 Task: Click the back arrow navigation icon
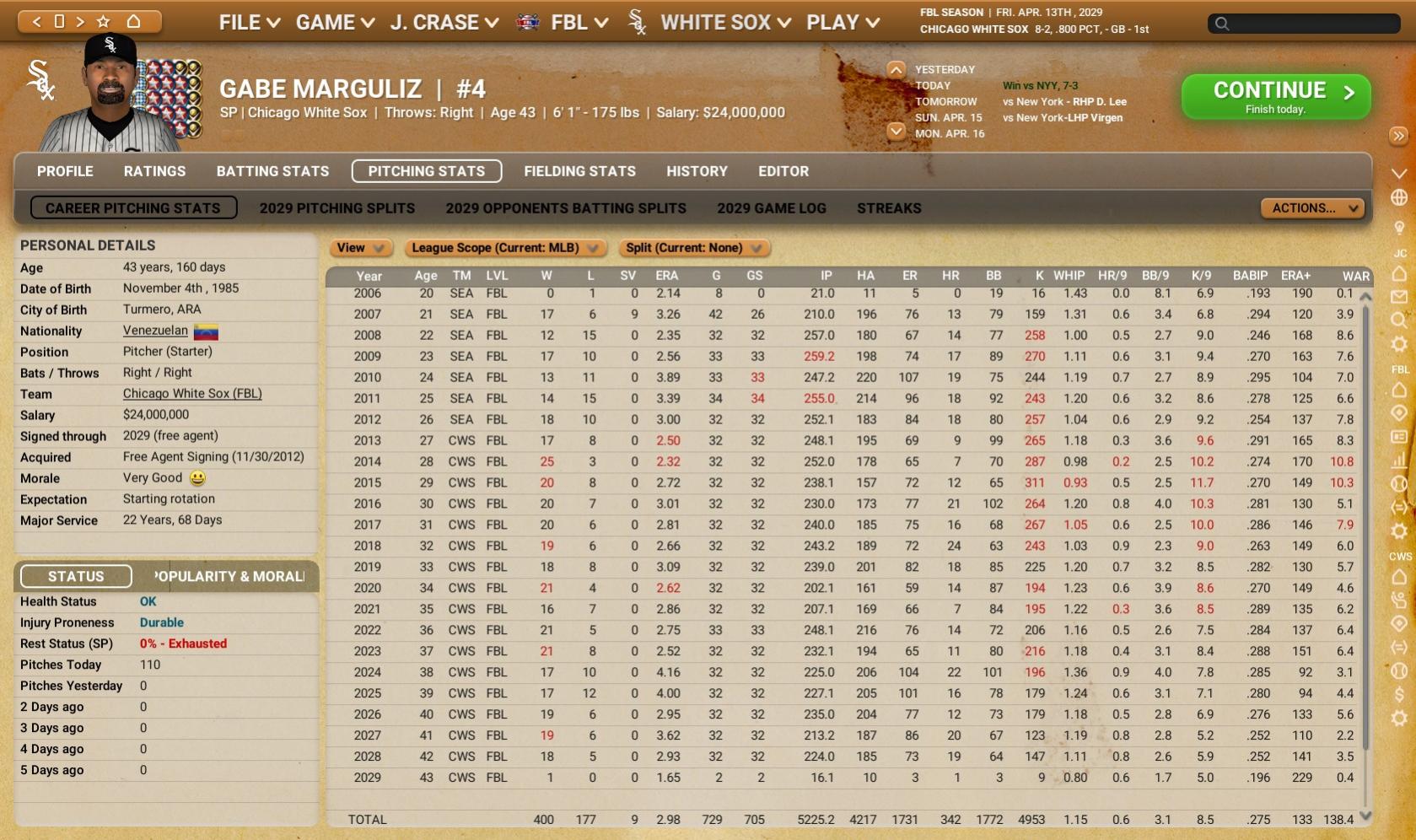pyautogui.click(x=36, y=22)
